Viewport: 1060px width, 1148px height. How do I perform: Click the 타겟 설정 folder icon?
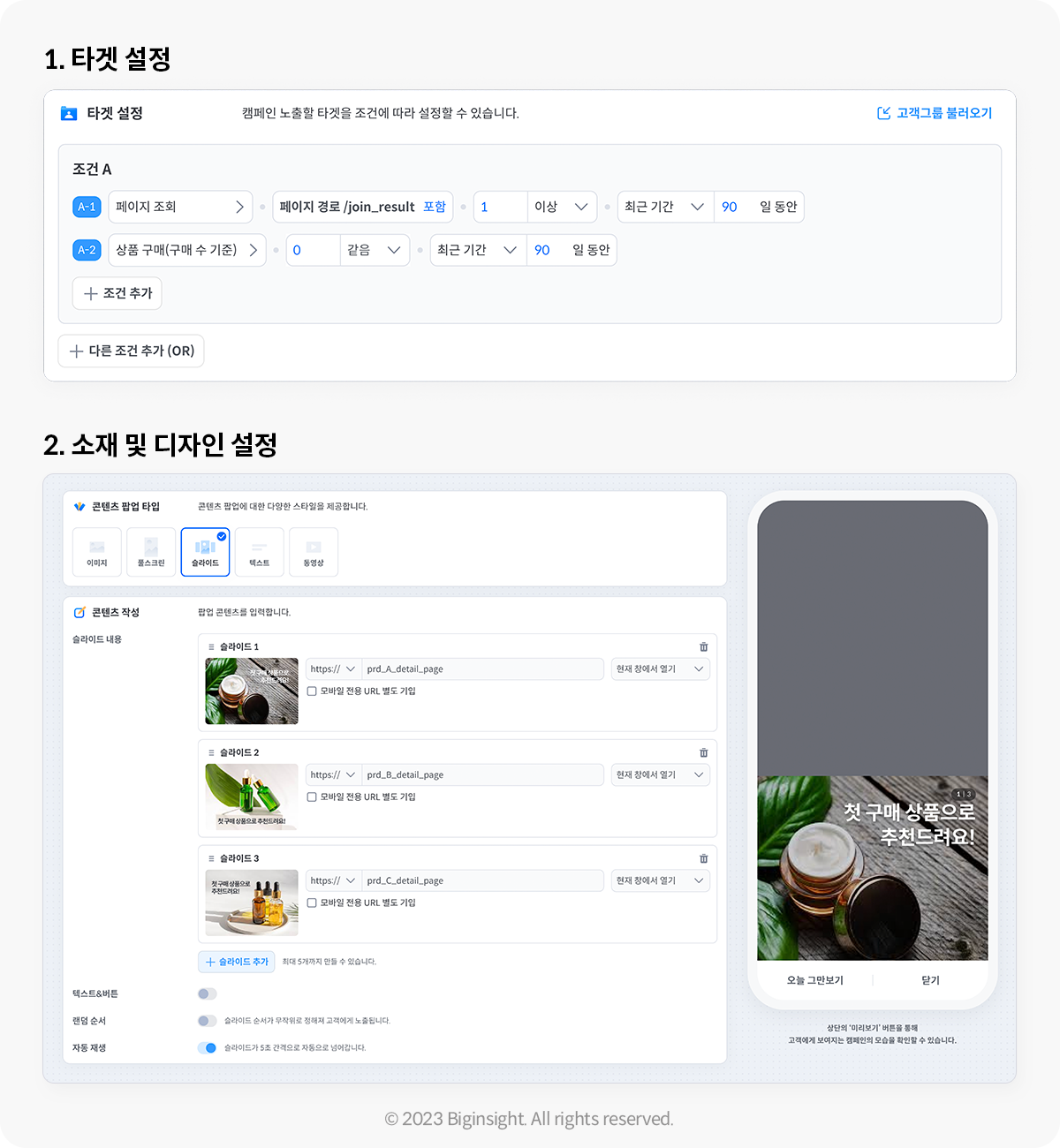coord(69,113)
